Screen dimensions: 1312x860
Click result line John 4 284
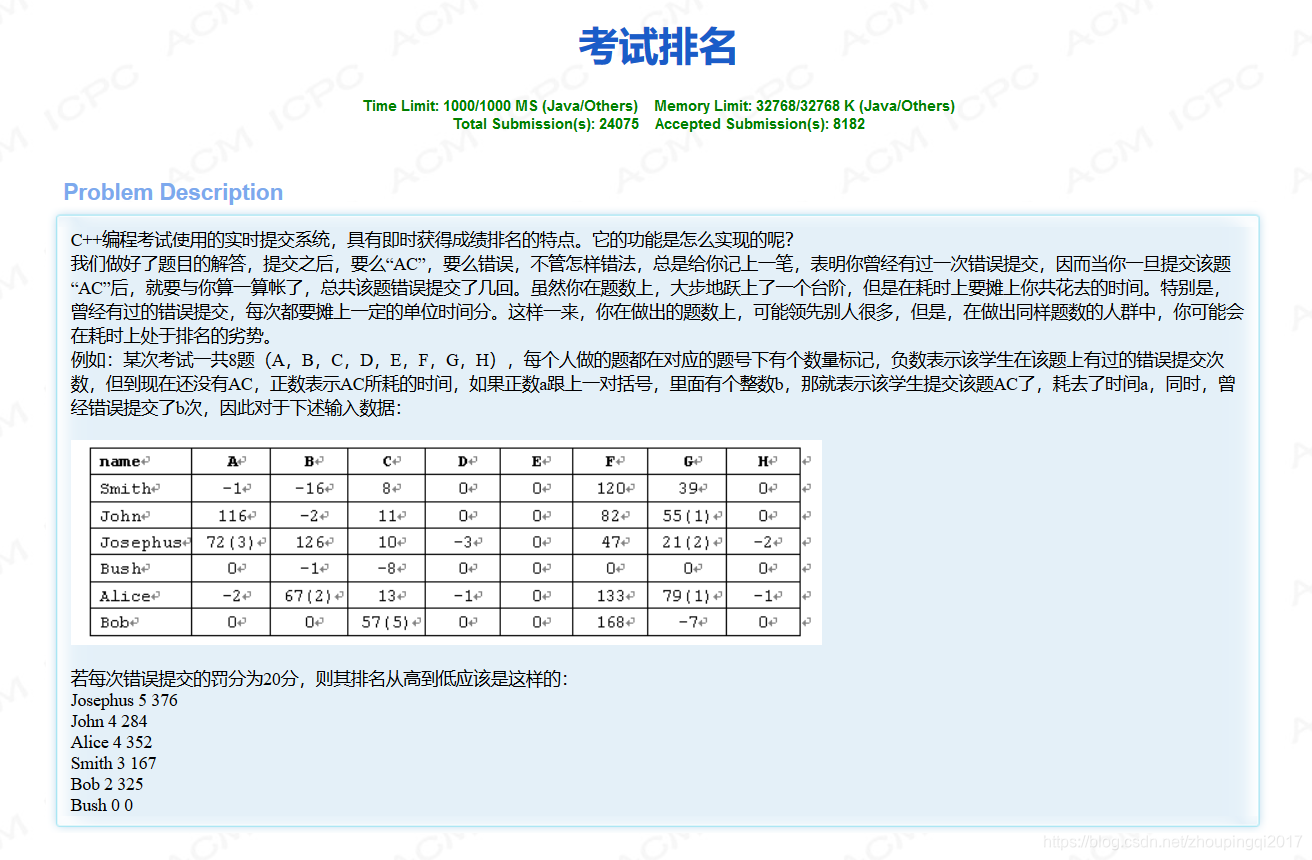click(109, 721)
